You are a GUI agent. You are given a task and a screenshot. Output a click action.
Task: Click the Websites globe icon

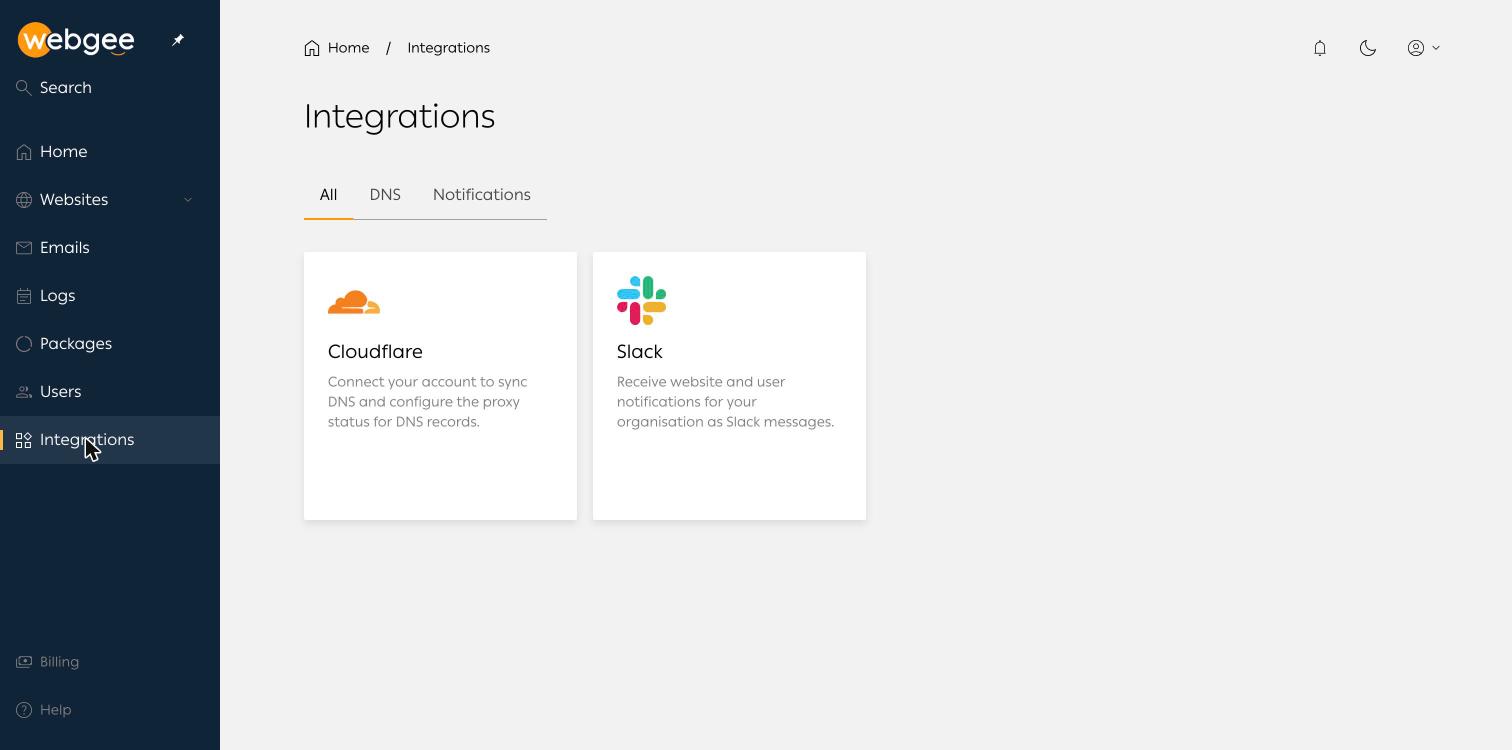(24, 200)
